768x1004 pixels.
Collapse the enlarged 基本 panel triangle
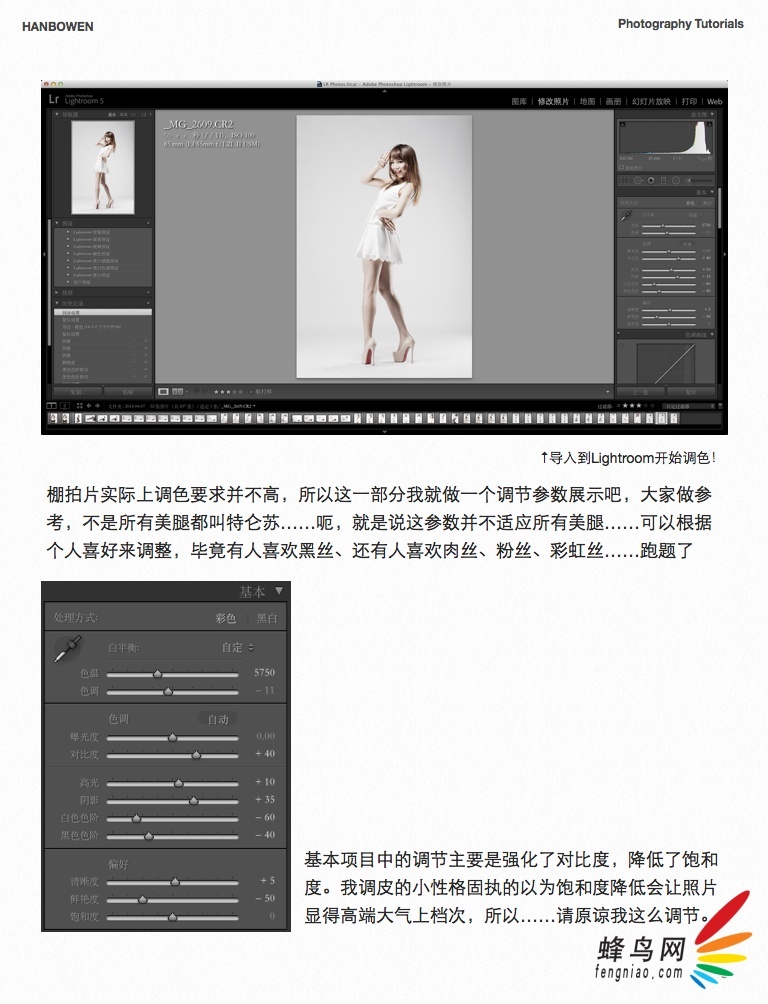(279, 591)
